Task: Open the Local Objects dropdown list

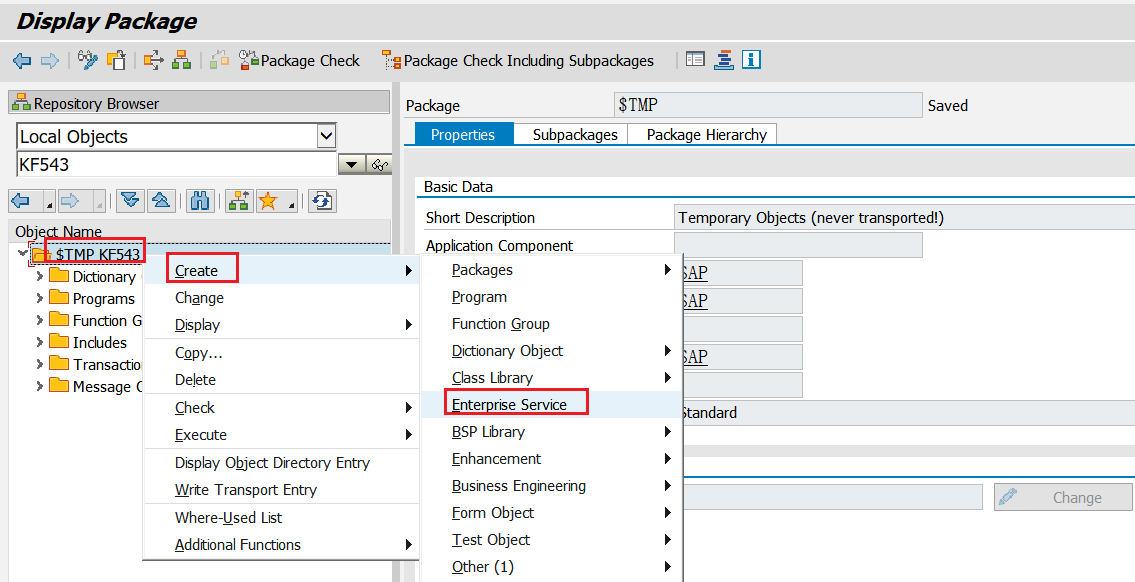Action: 326,136
